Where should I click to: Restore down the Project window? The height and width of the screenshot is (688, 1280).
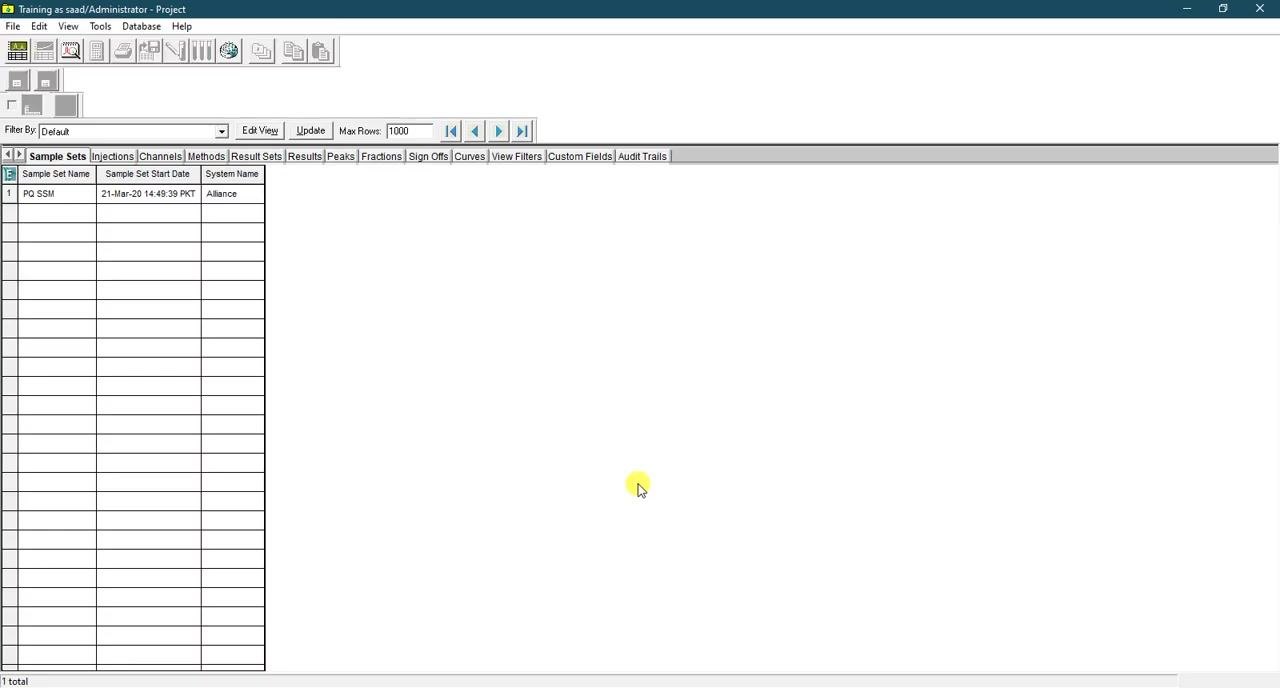click(x=1223, y=9)
